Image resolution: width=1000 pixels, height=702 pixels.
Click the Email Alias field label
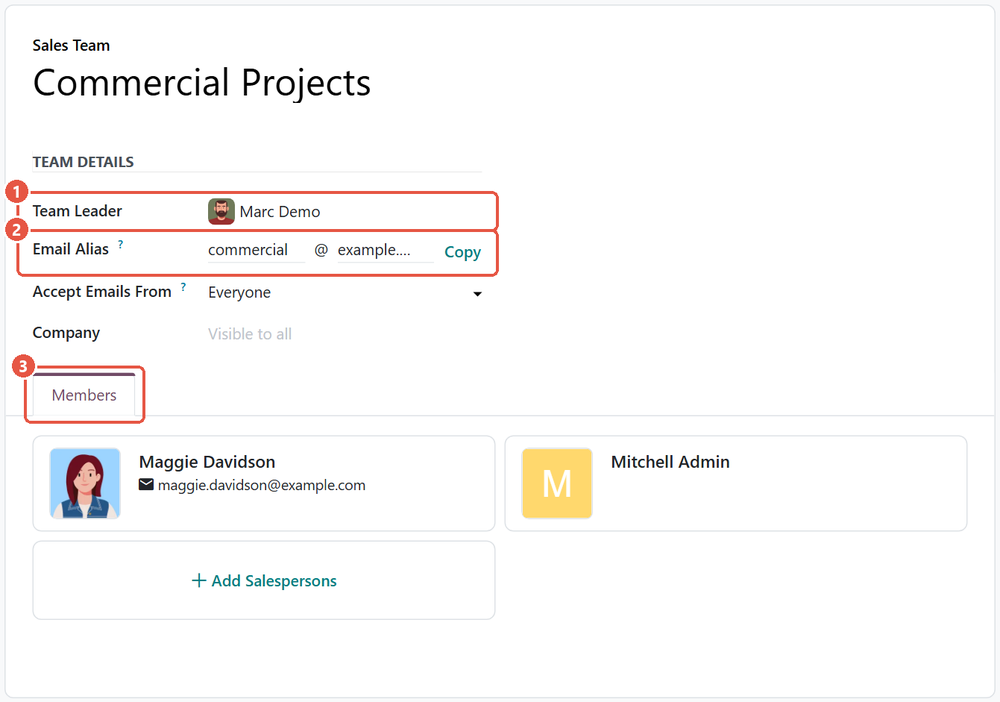coord(71,249)
